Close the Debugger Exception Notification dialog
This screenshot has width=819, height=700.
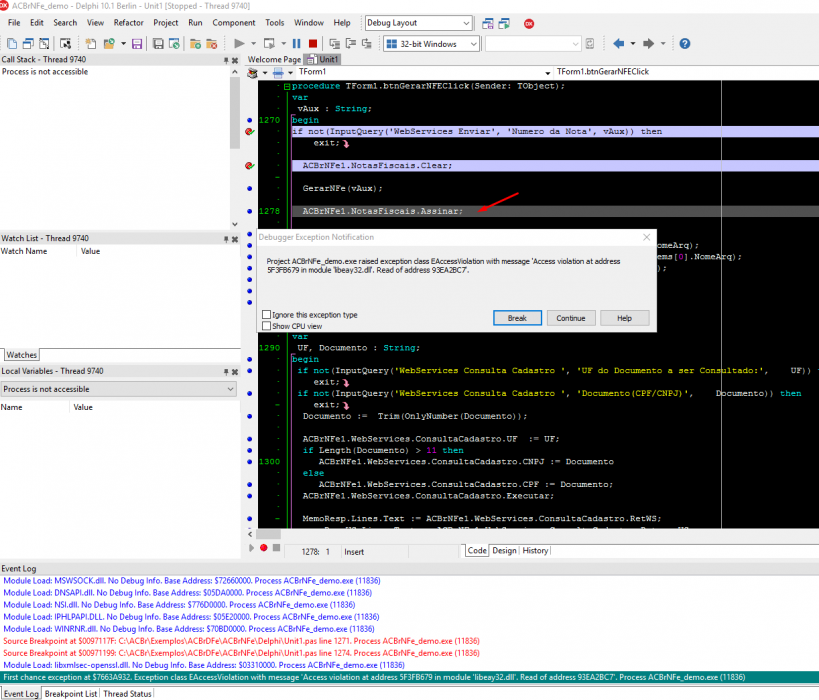(647, 237)
